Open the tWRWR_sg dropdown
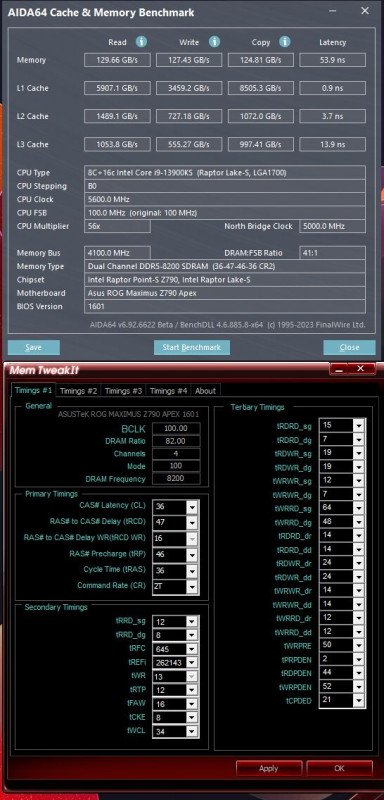The image size is (384, 800). 359,480
